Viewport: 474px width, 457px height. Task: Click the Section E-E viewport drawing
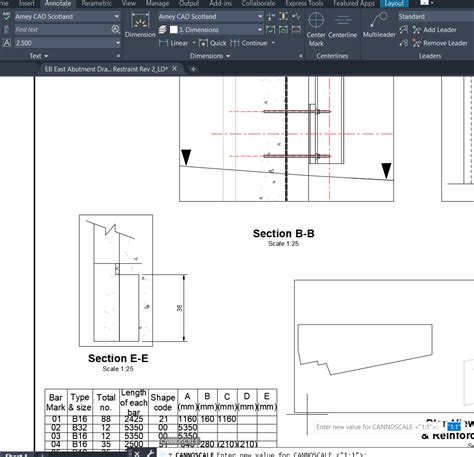pyautogui.click(x=116, y=280)
